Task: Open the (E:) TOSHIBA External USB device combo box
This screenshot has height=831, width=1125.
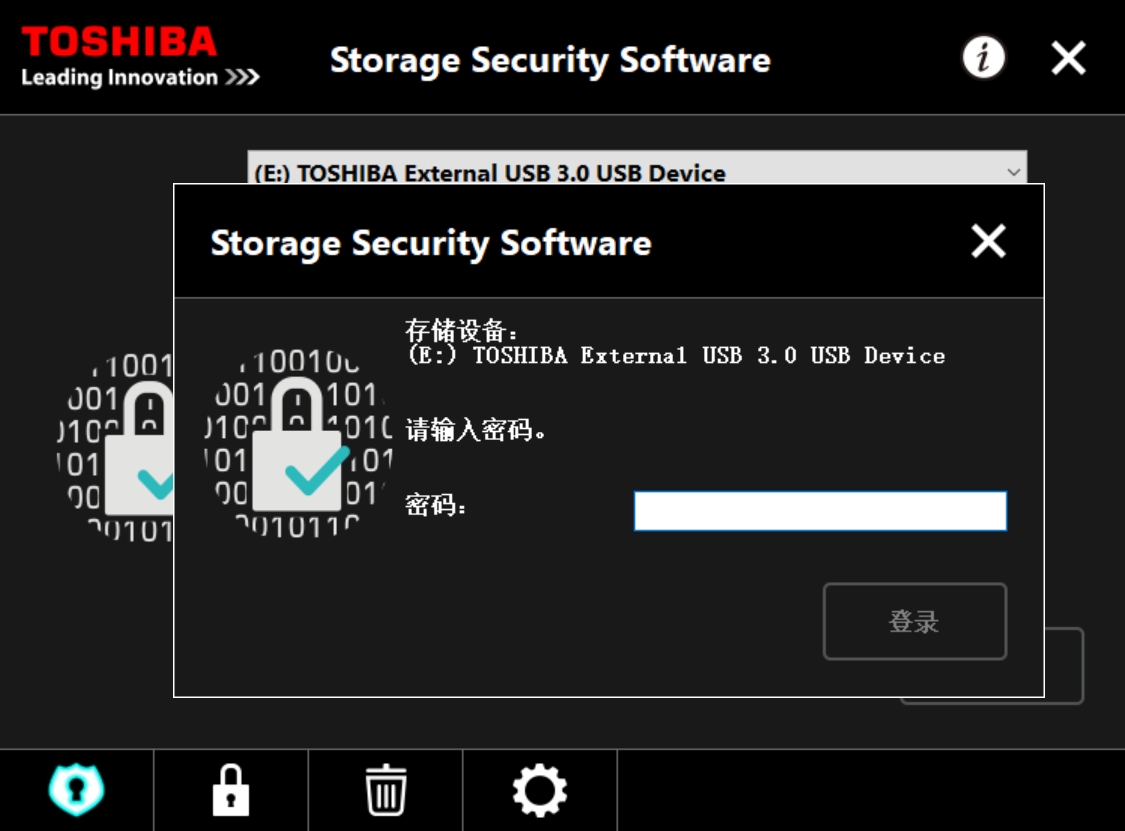Action: [637, 168]
